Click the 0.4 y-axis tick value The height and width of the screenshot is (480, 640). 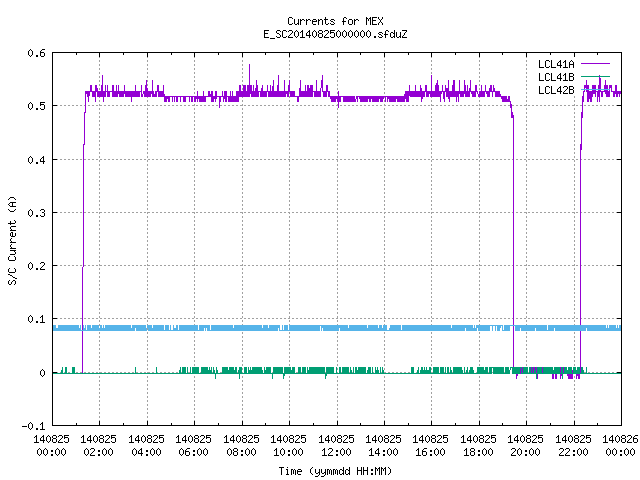pos(36,160)
